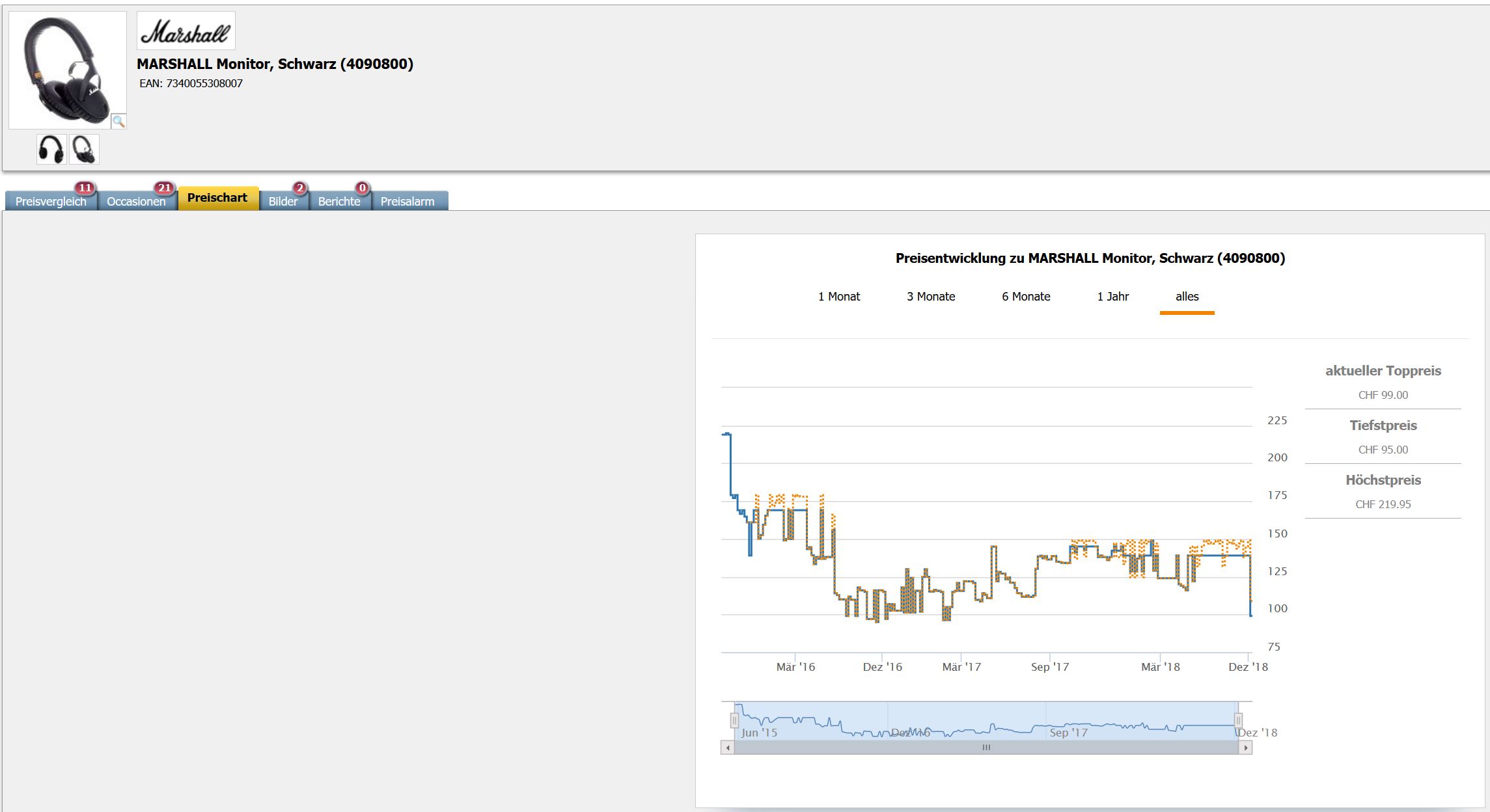Open the Marshall brand logo
Image resolution: width=1490 pixels, height=812 pixels.
[186, 31]
